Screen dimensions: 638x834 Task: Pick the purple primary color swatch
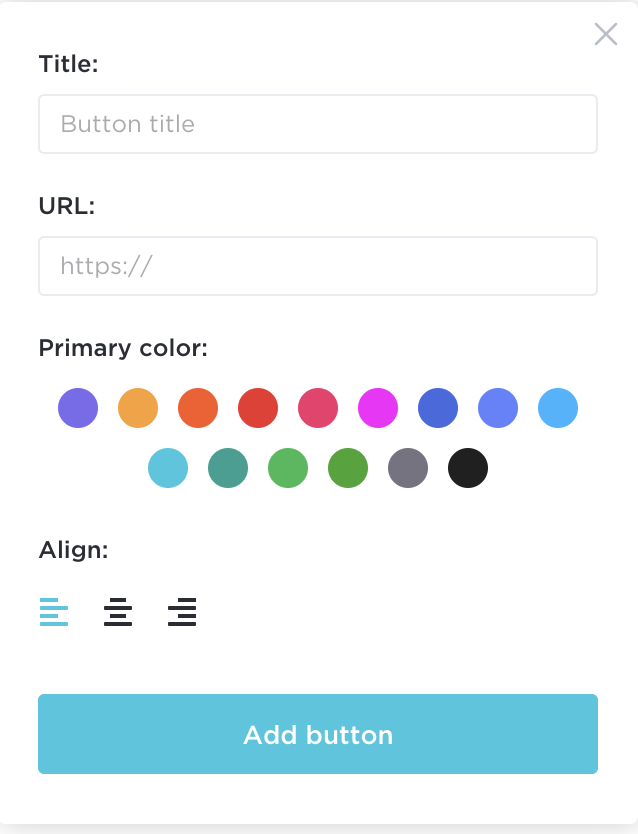[78, 408]
